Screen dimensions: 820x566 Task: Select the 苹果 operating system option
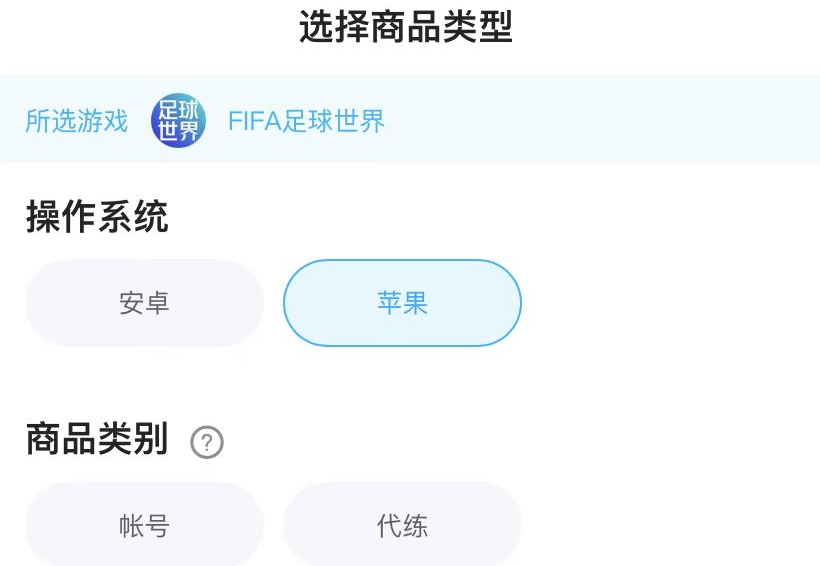pyautogui.click(x=402, y=303)
